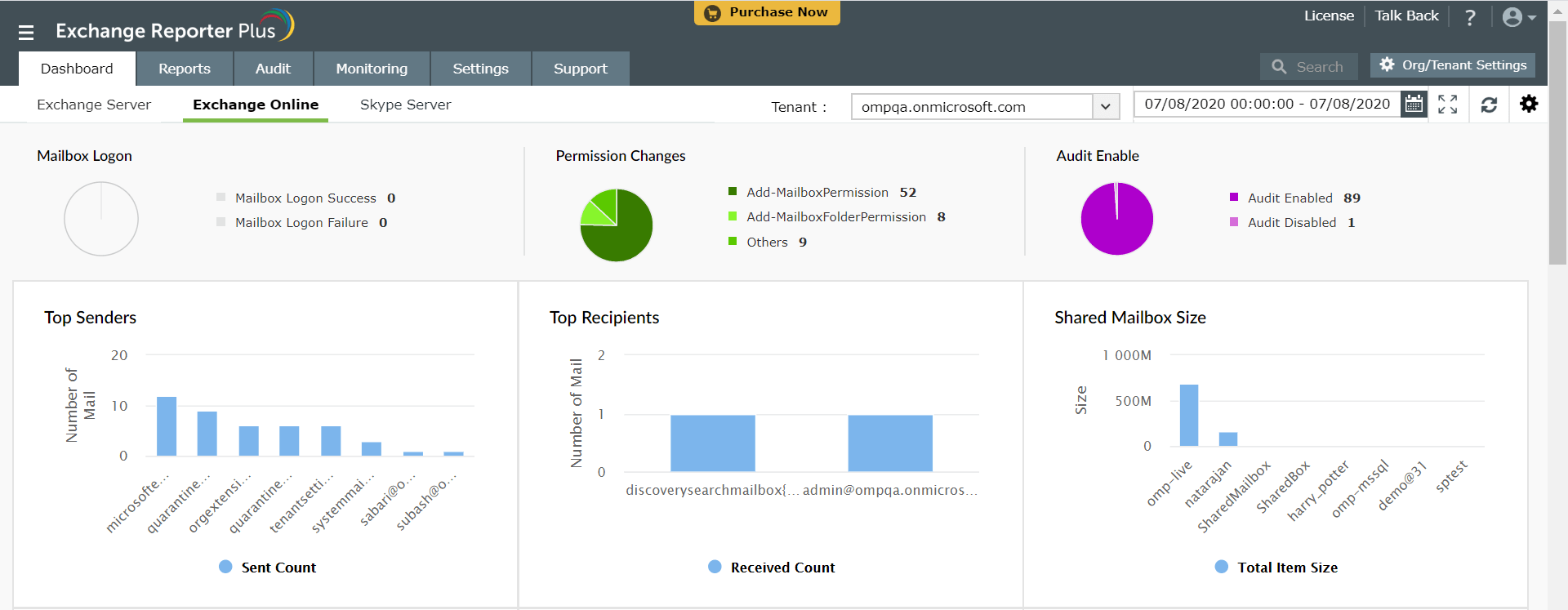Select the Skype Server sub-tab
The image size is (1568, 610).
pyautogui.click(x=405, y=105)
